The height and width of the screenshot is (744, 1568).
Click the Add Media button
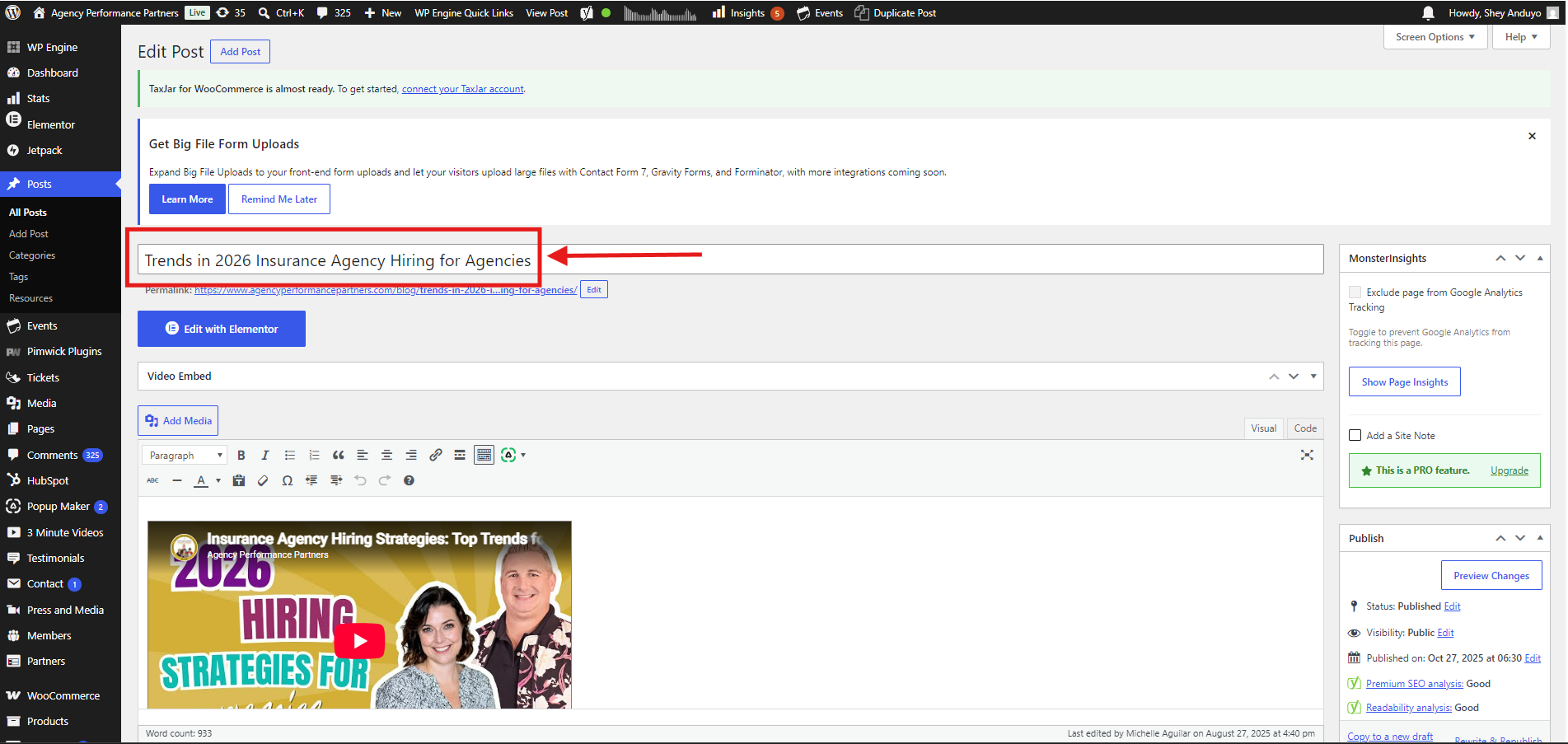pos(178,420)
